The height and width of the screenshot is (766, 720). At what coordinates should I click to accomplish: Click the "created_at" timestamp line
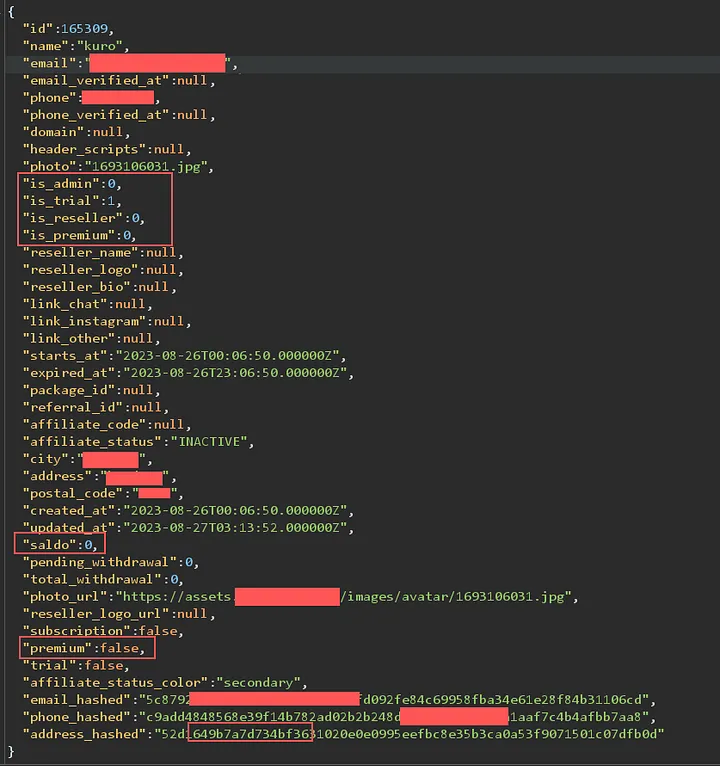pyautogui.click(x=189, y=511)
